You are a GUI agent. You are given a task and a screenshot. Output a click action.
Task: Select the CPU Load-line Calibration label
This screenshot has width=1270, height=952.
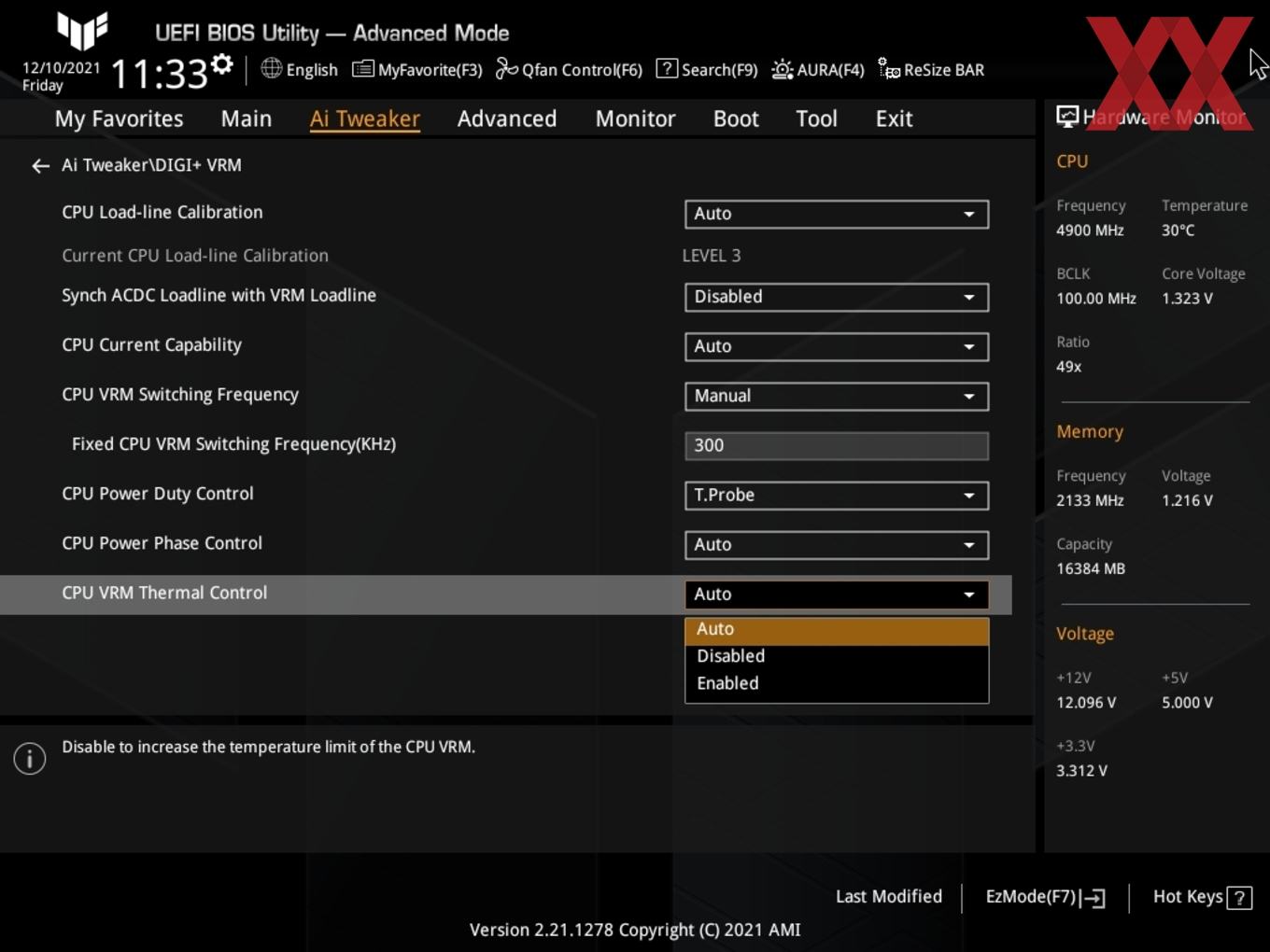[x=162, y=213]
